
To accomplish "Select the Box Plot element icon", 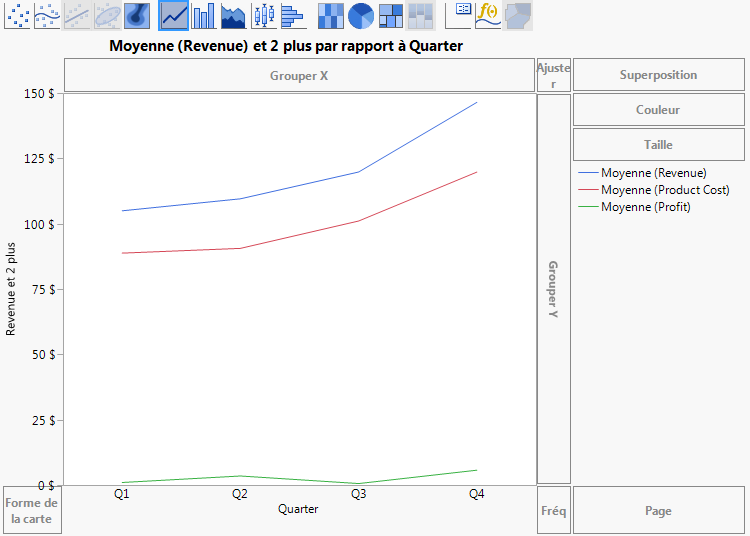I will click(x=264, y=15).
